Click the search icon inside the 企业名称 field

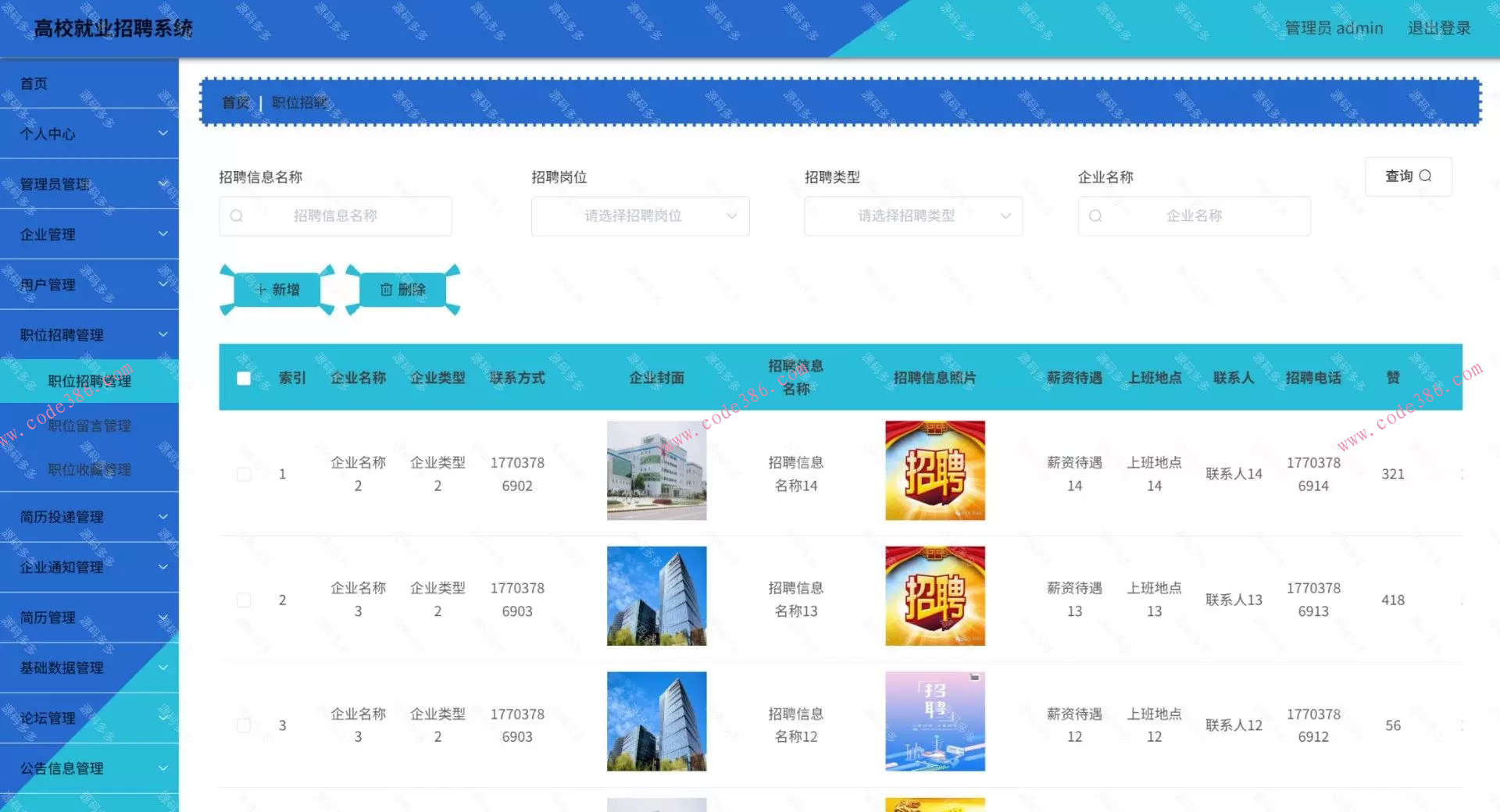pyautogui.click(x=1095, y=215)
